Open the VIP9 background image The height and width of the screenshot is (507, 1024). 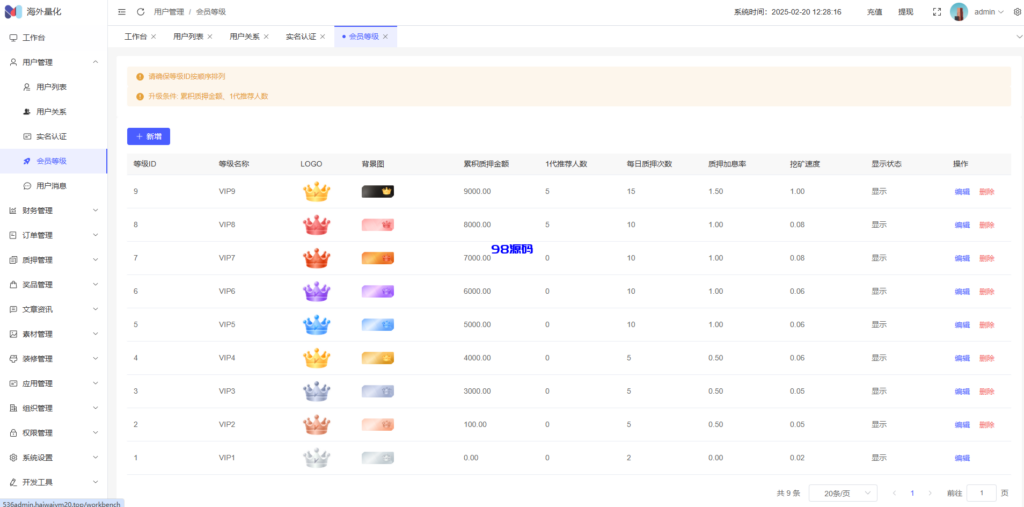[378, 191]
